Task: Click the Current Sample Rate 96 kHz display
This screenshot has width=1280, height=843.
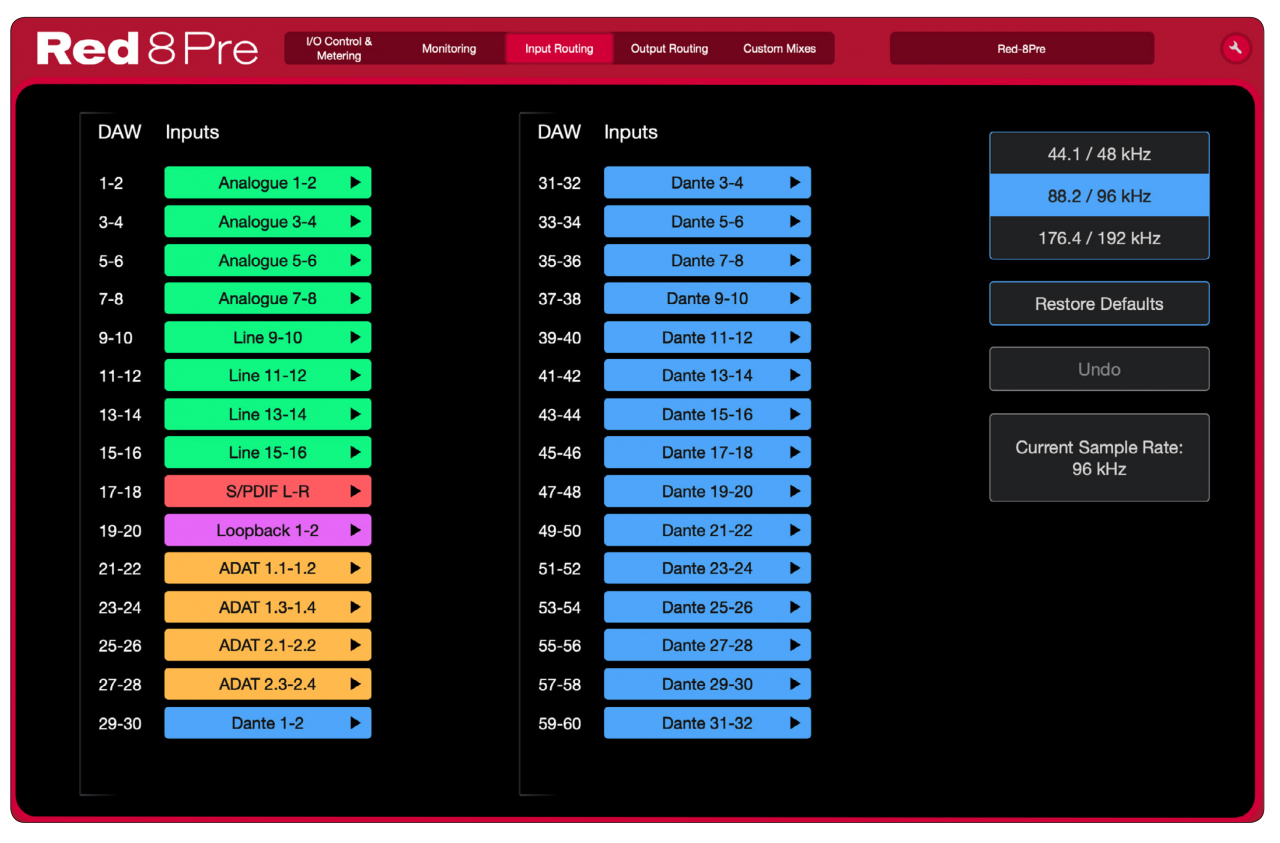Action: 1099,458
